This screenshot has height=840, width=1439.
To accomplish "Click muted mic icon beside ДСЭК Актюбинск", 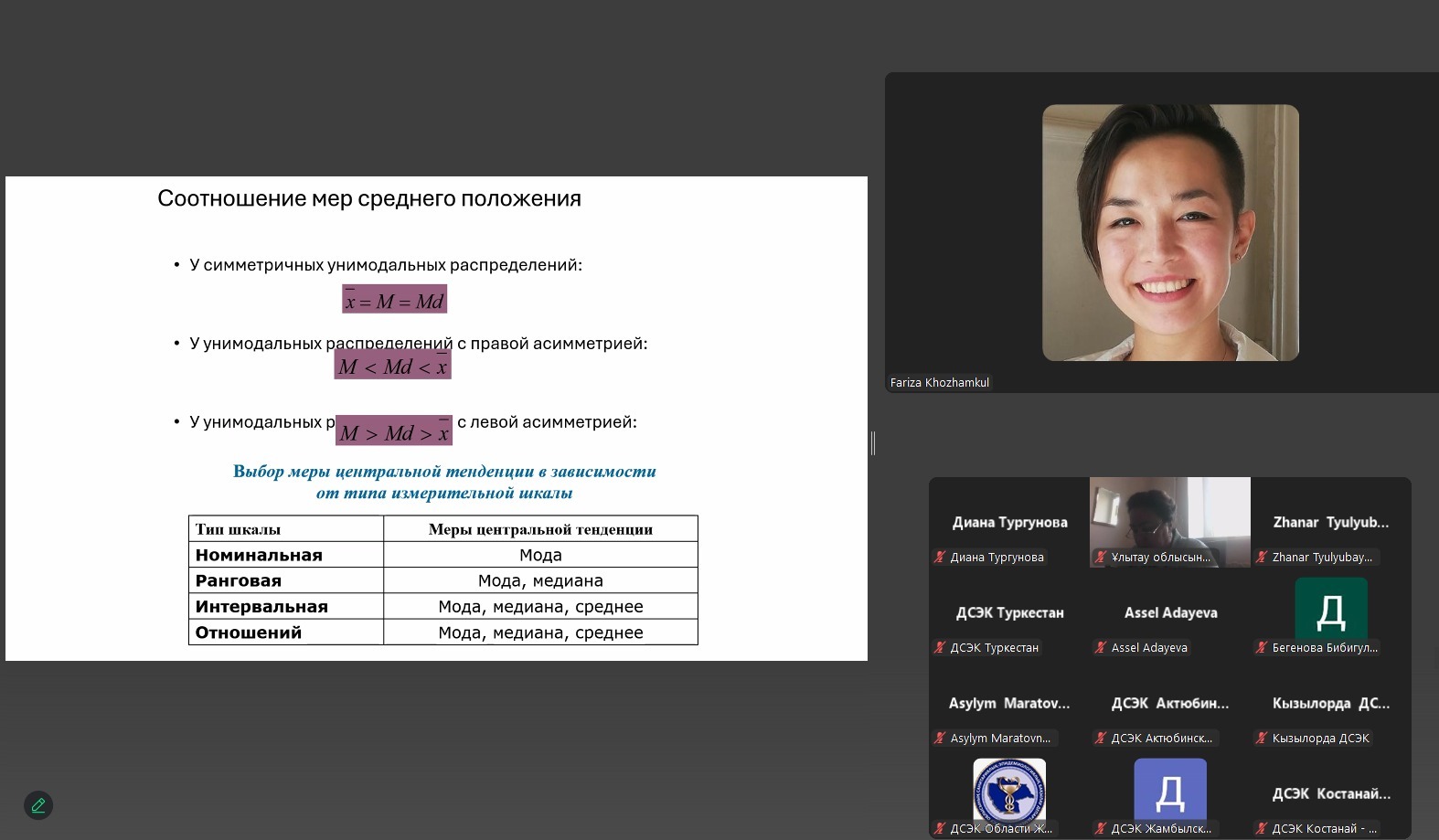I will click(x=1101, y=738).
